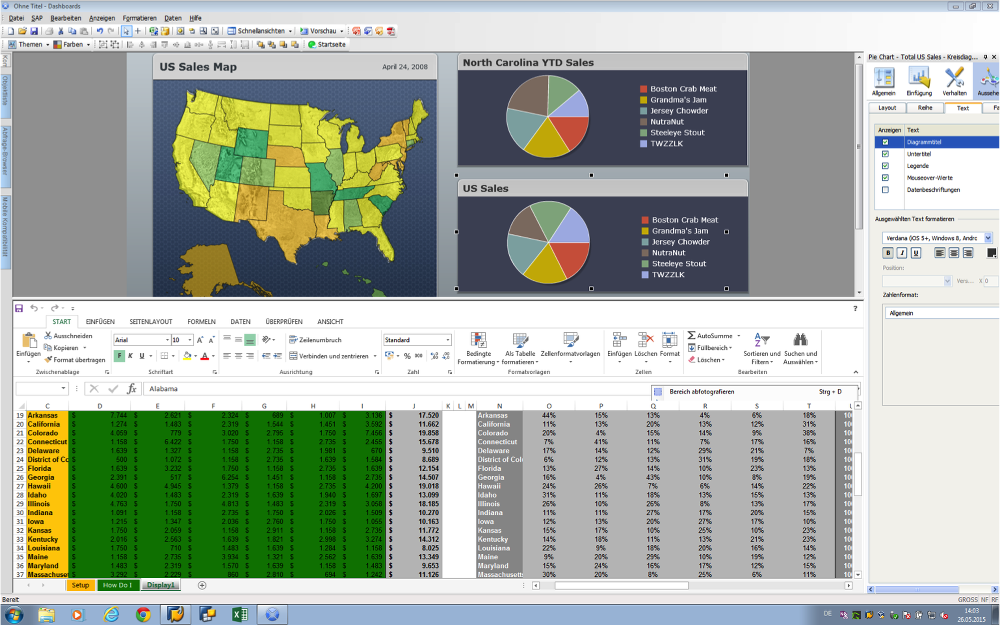1000x625 pixels.
Task: Open the Standard number format dropdown
Action: [447, 340]
